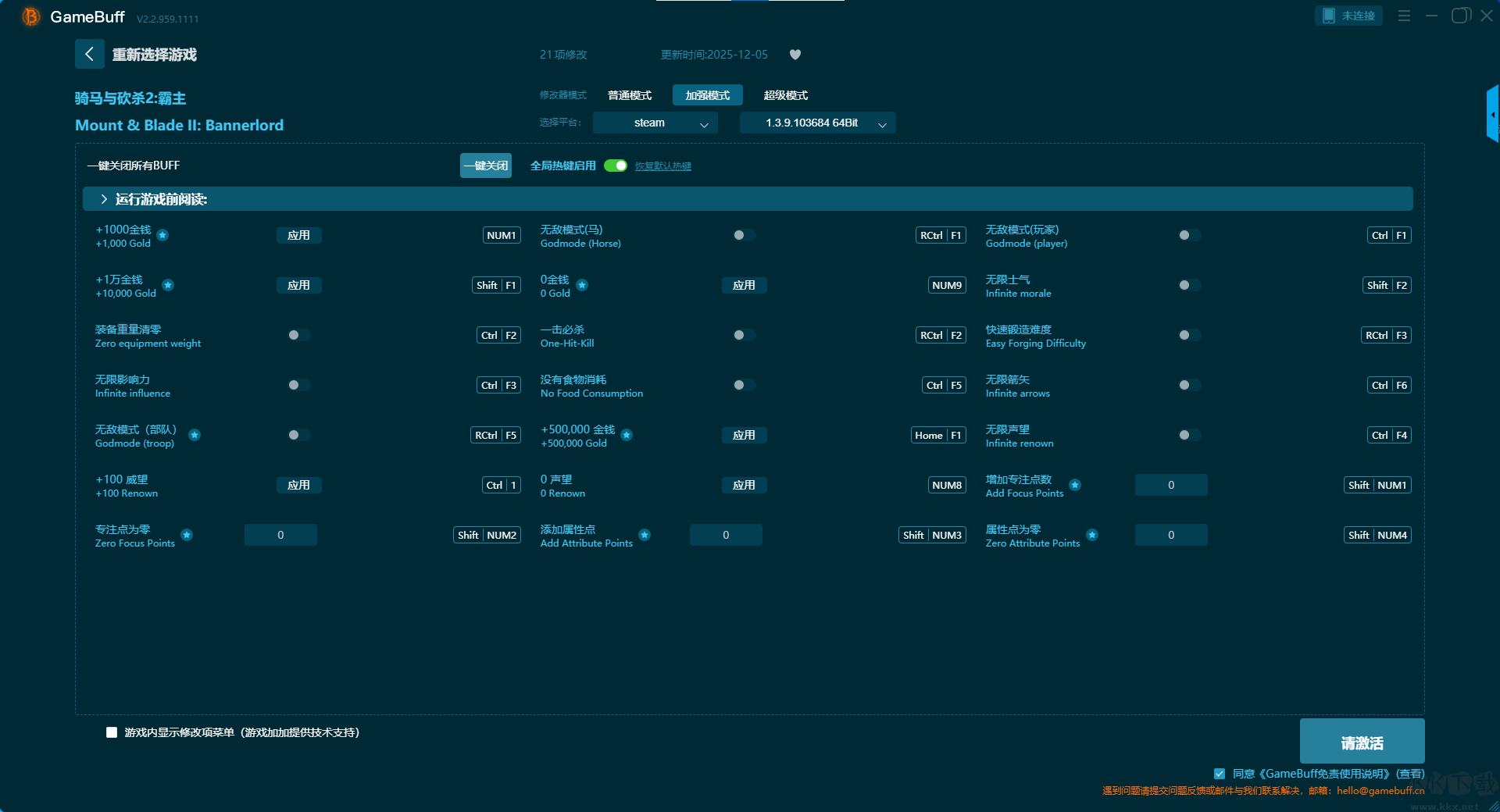Screen dimensions: 1500x812
Task: Check the in-game mod menu display checkbox
Action: (112, 732)
